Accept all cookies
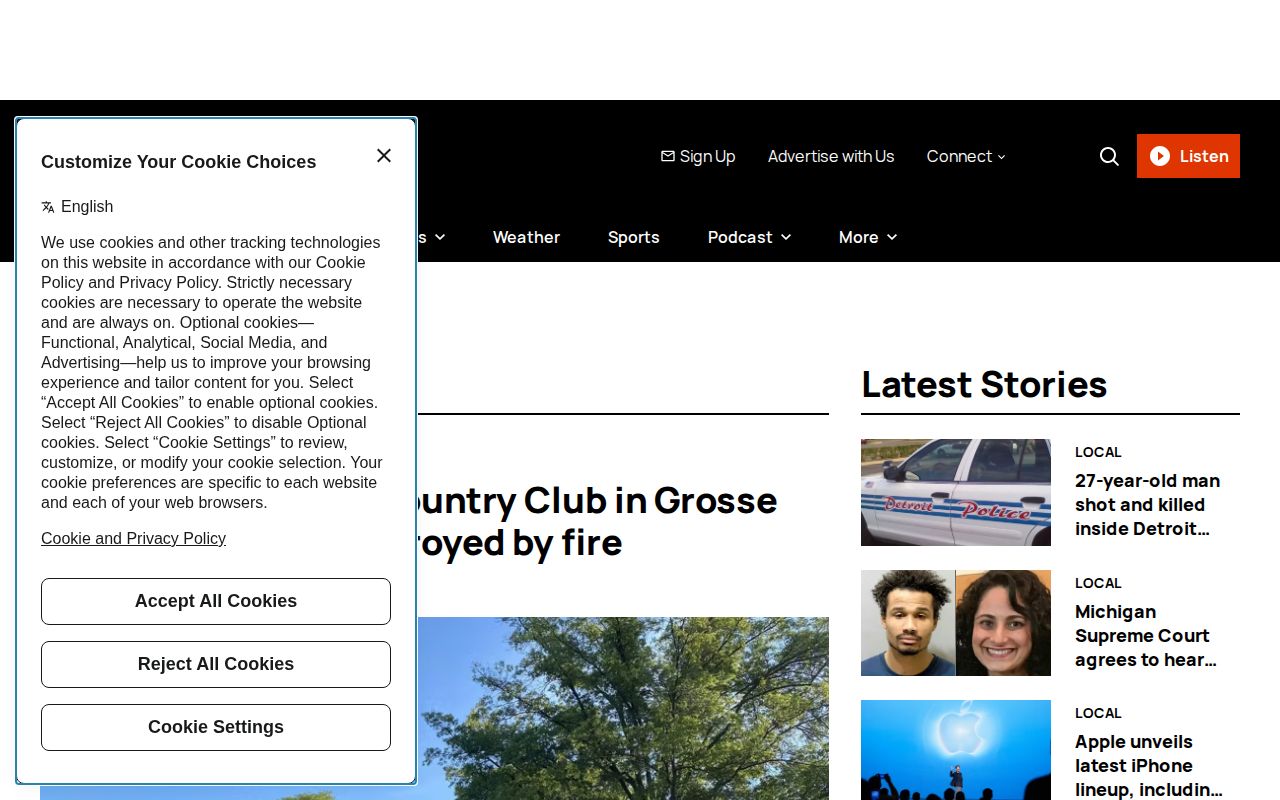The image size is (1280, 800). [216, 601]
